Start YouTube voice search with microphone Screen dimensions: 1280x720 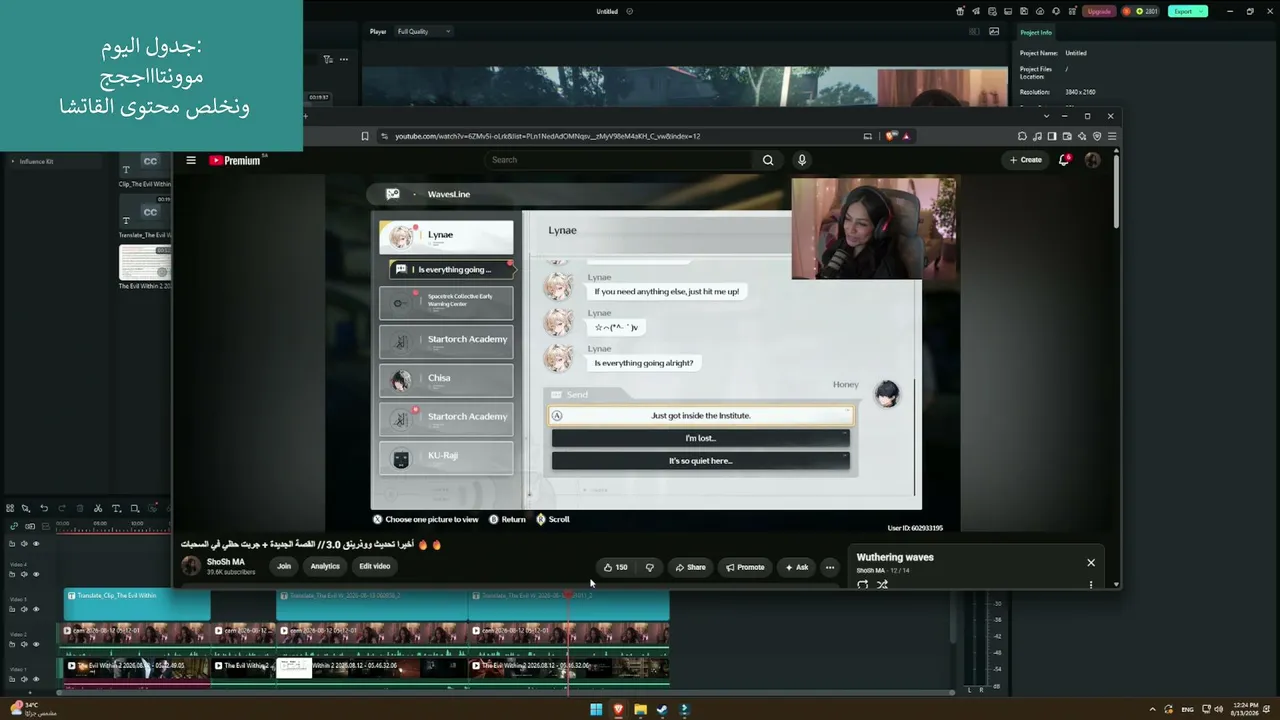pyautogui.click(x=801, y=160)
